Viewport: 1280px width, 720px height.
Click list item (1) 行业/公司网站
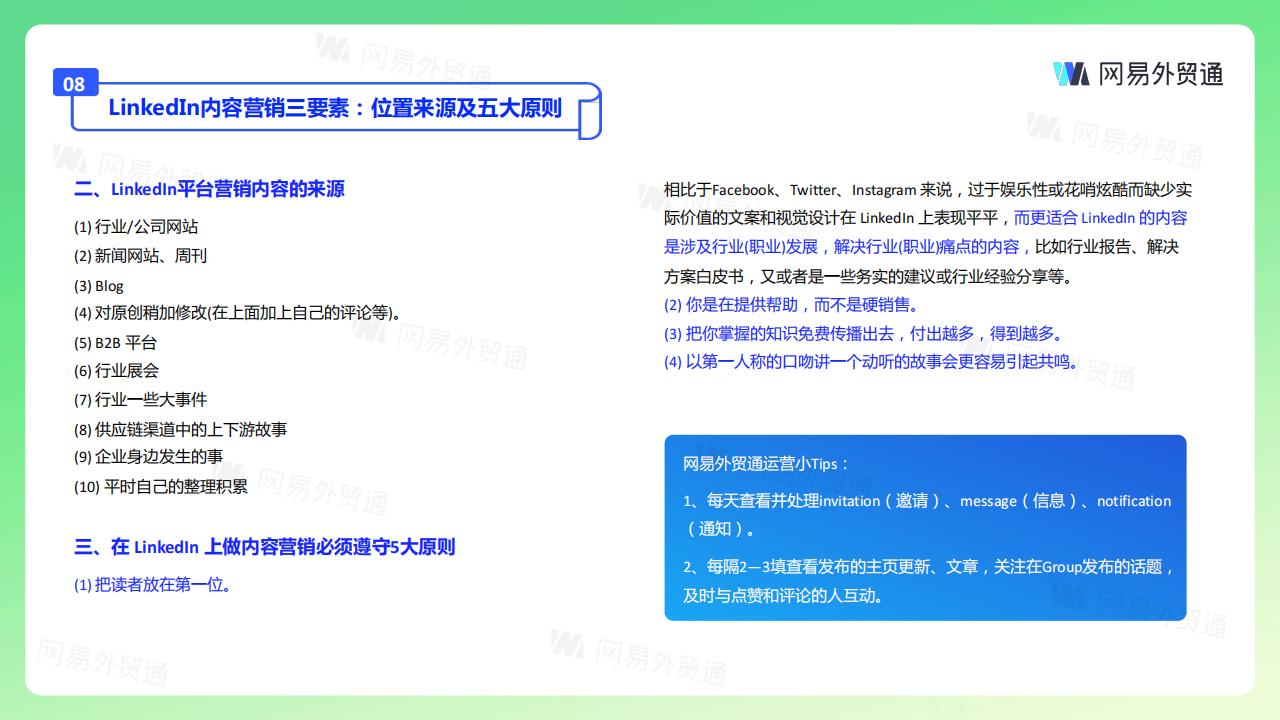pyautogui.click(x=136, y=227)
